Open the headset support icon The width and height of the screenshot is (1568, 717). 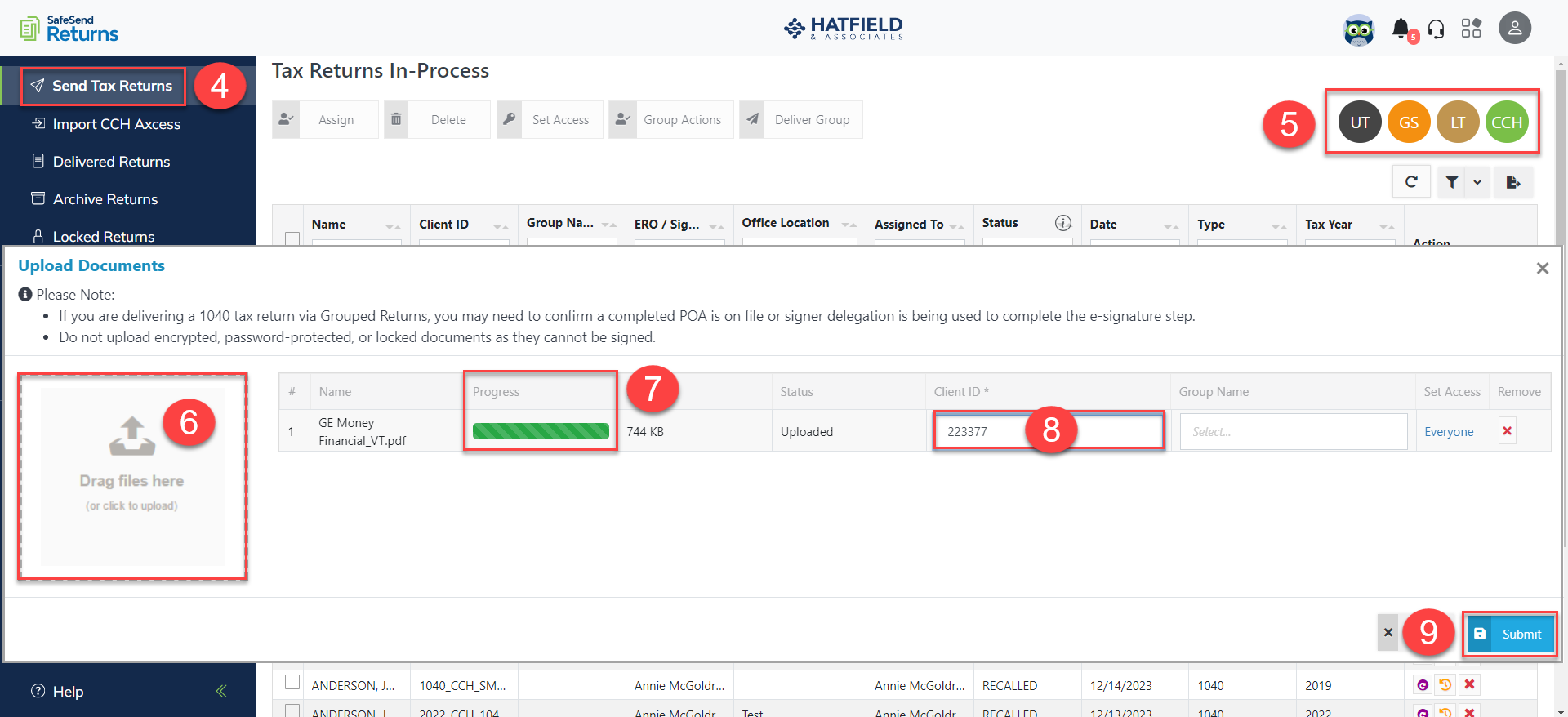1437,29
